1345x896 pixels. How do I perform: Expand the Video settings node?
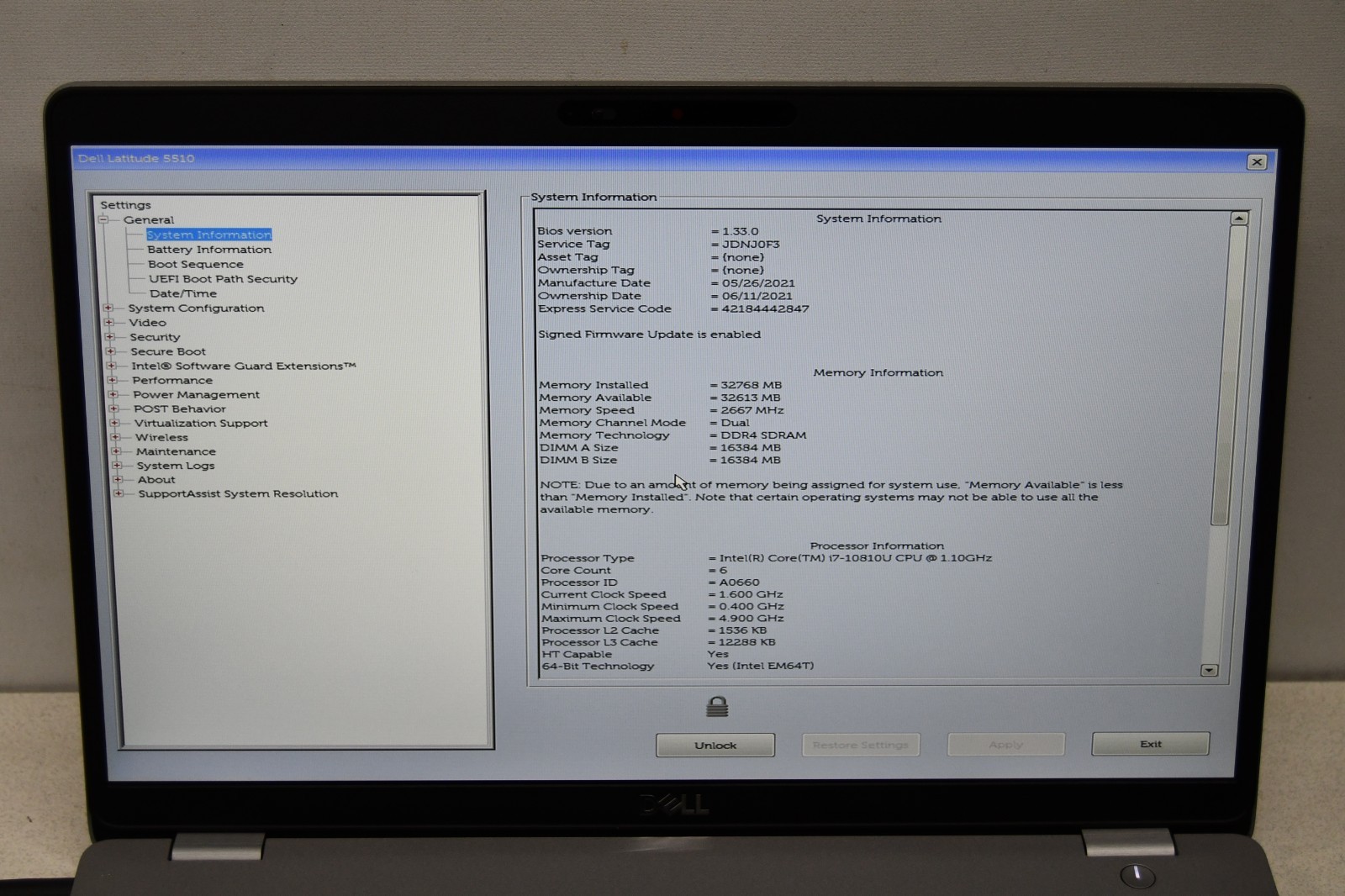[108, 323]
